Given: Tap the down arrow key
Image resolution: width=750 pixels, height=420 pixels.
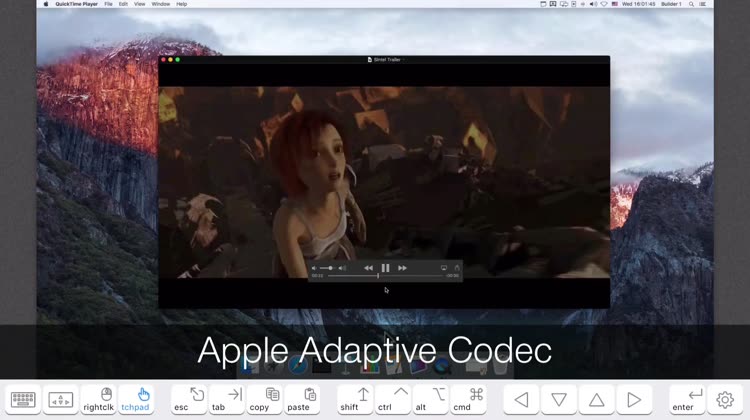Looking at the screenshot, I should [559, 399].
